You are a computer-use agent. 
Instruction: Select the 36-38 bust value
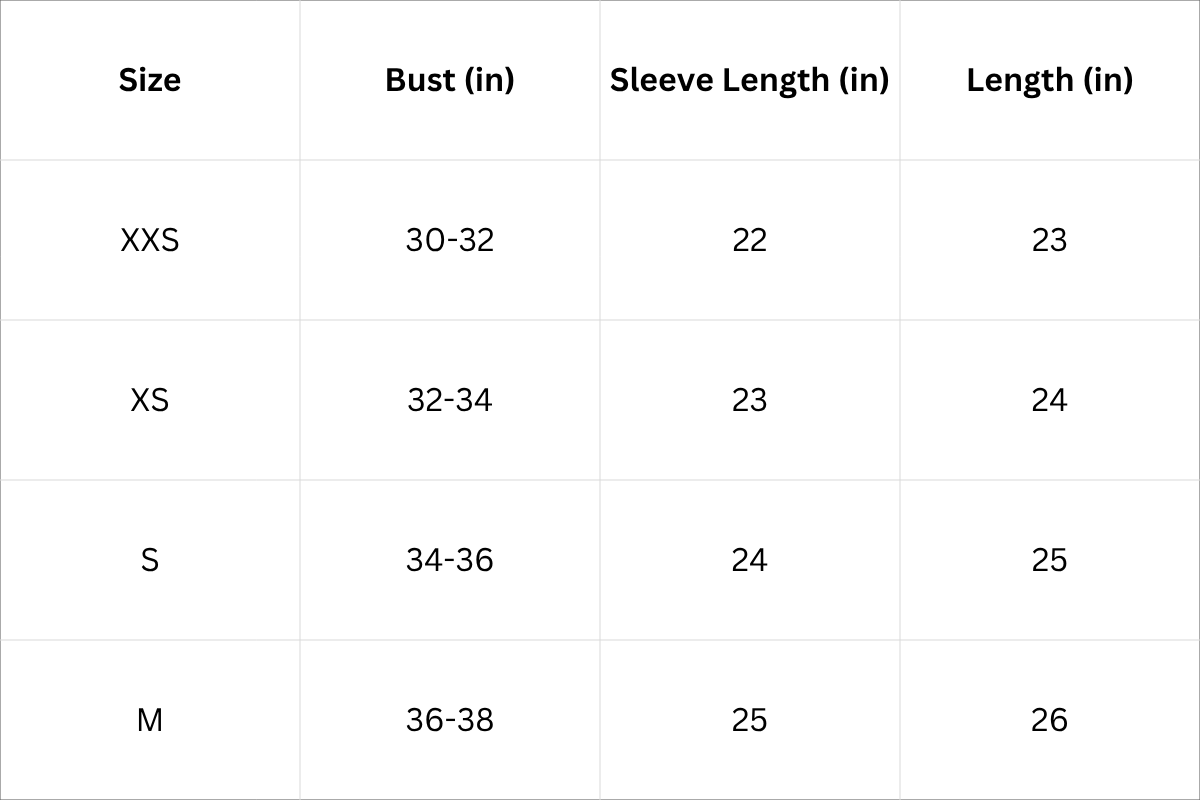pyautogui.click(x=450, y=720)
